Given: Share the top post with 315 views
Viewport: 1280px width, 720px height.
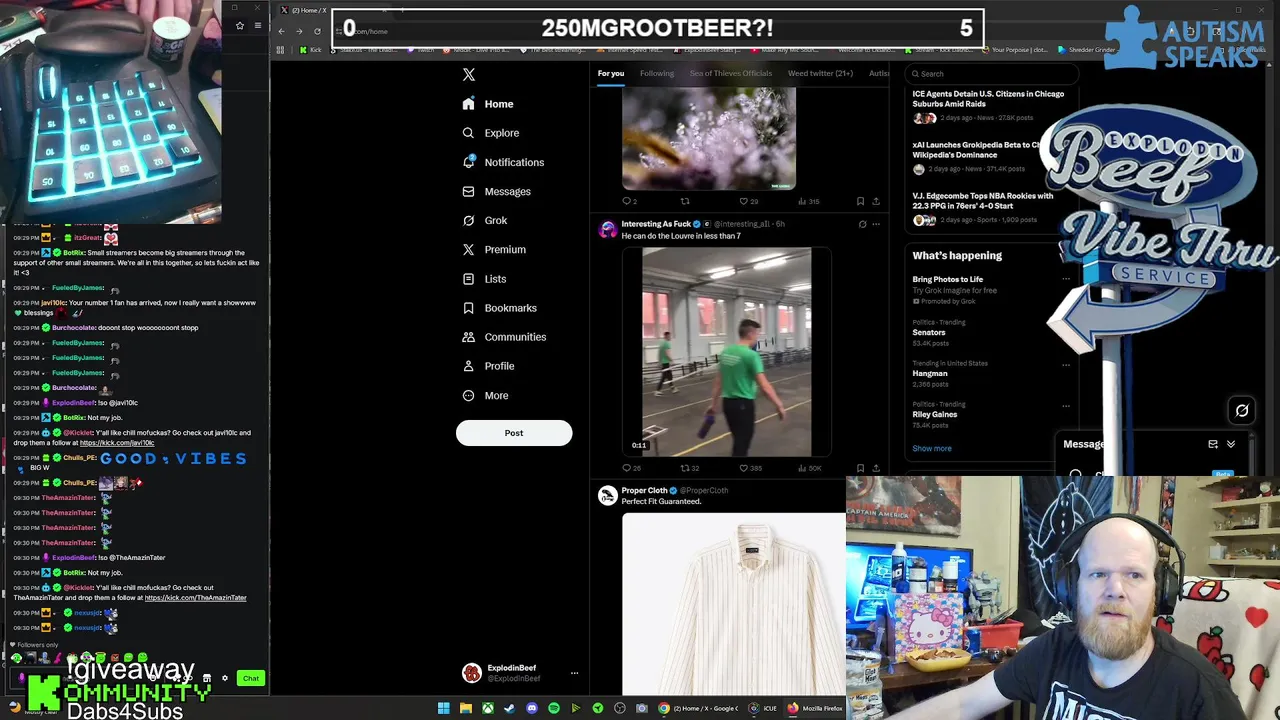Looking at the screenshot, I should coord(876,201).
